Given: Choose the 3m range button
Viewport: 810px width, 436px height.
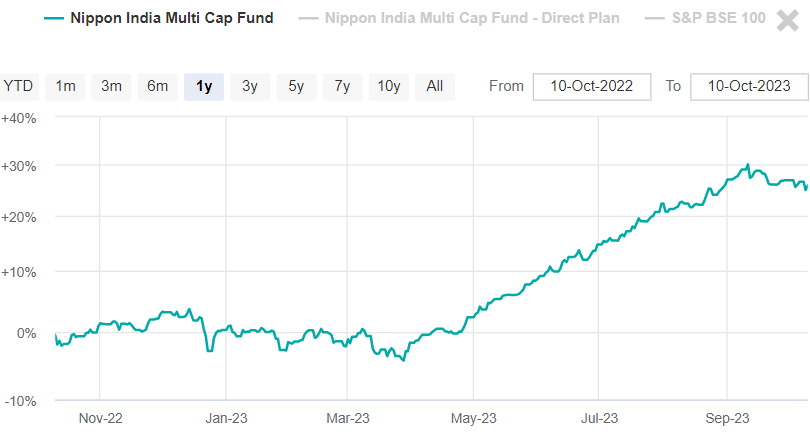Looking at the screenshot, I should (x=112, y=86).
